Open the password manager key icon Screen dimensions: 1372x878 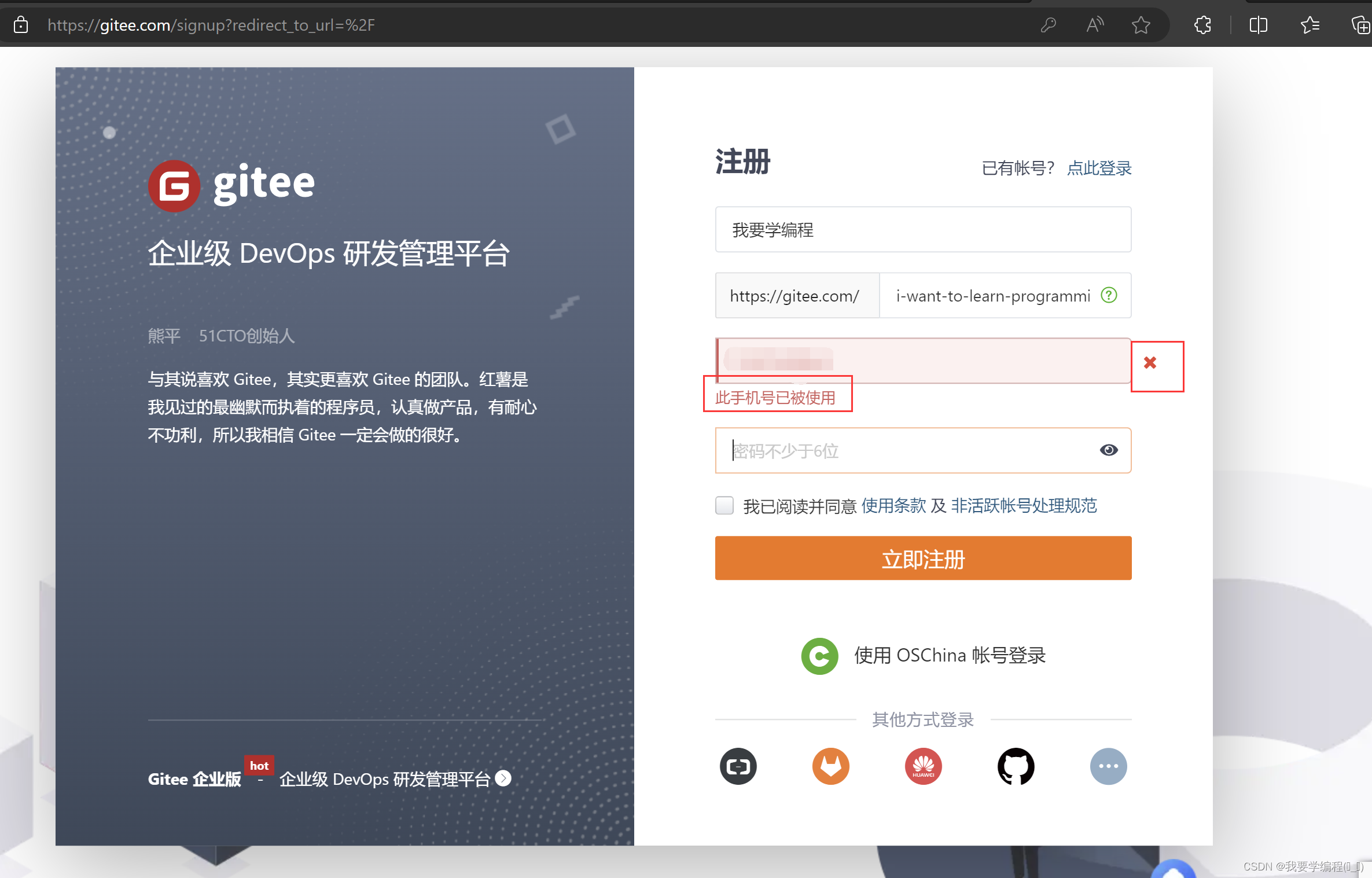point(1048,25)
